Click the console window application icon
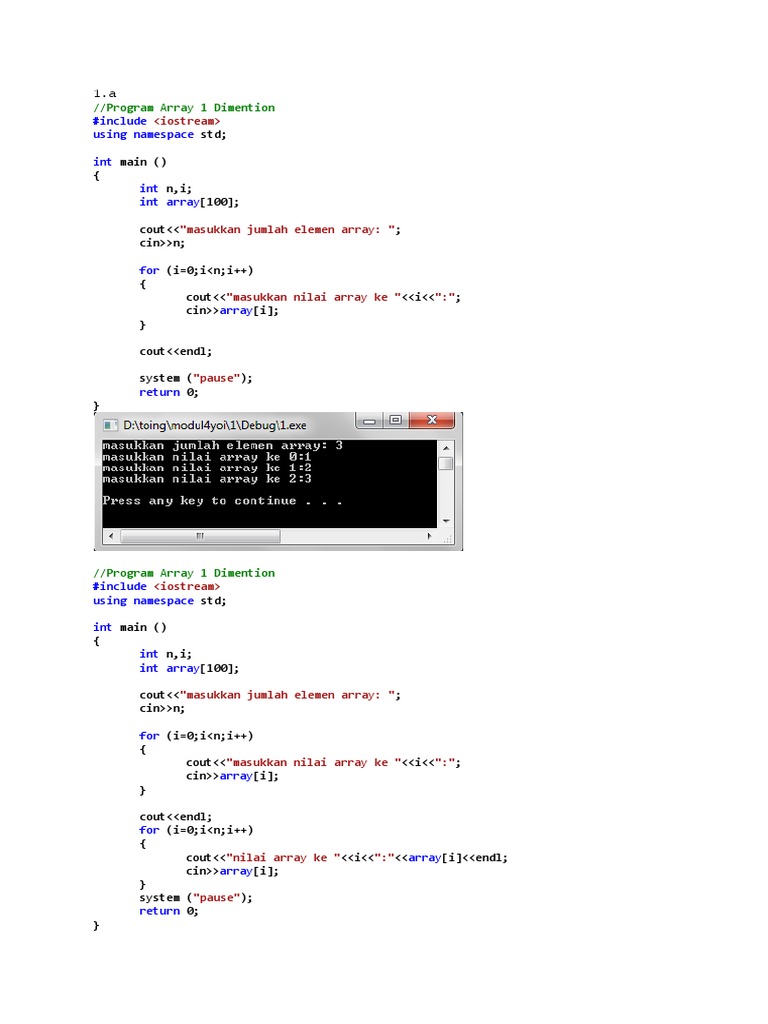The height and width of the screenshot is (1024, 768). 110,425
